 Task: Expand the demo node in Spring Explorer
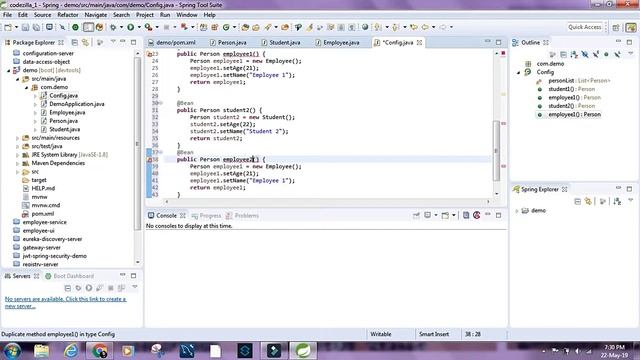click(x=516, y=211)
